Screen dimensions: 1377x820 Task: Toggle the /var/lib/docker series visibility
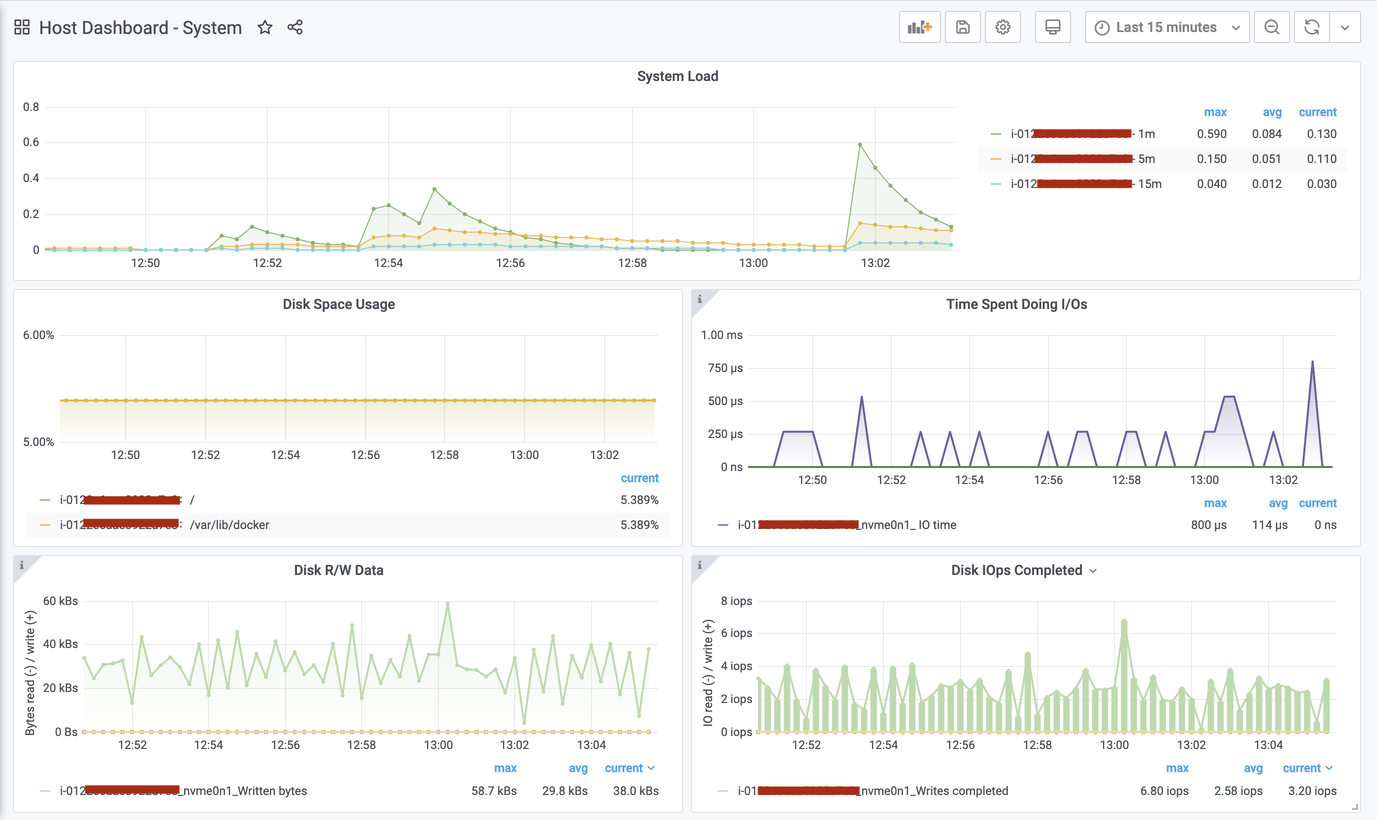[229, 525]
